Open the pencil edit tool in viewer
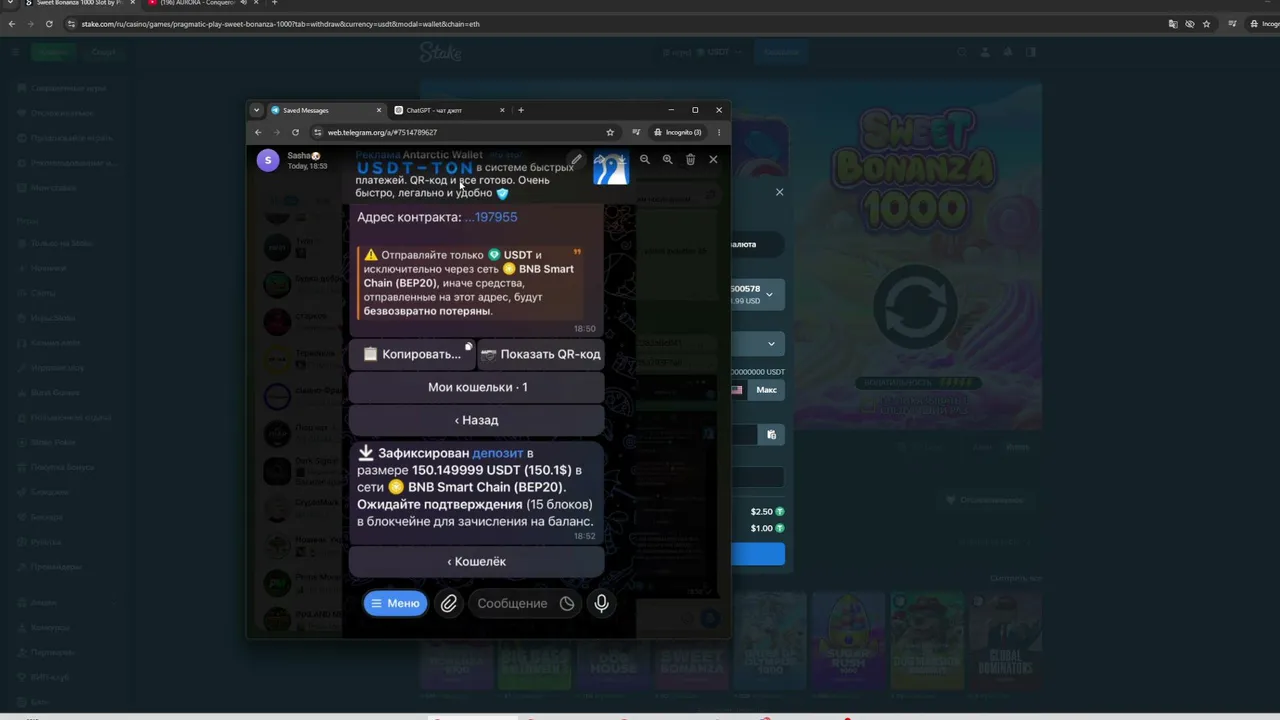This screenshot has height=720, width=1280. (x=576, y=159)
